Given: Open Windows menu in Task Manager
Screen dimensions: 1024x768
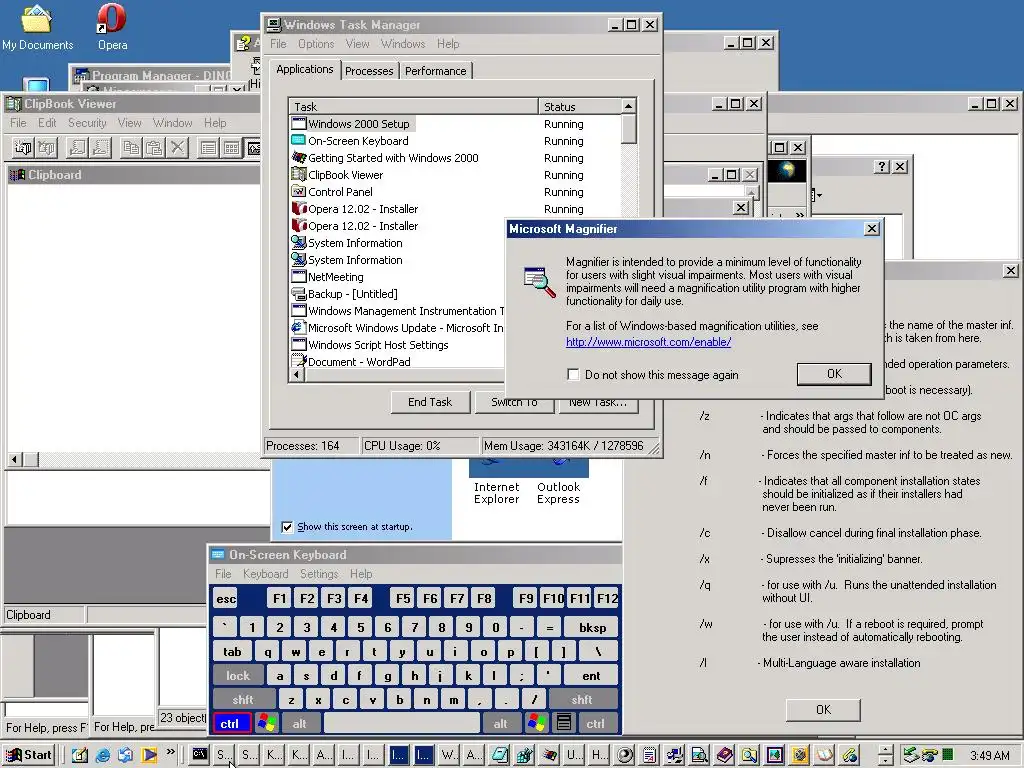Looking at the screenshot, I should tap(403, 44).
